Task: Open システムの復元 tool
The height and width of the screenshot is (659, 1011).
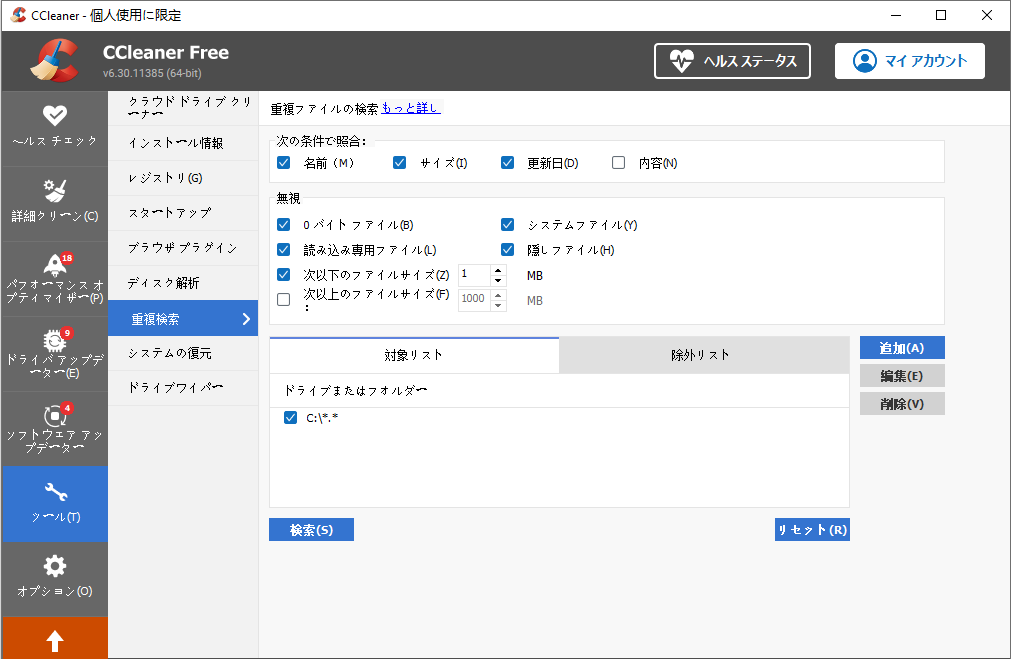Action: click(x=183, y=353)
